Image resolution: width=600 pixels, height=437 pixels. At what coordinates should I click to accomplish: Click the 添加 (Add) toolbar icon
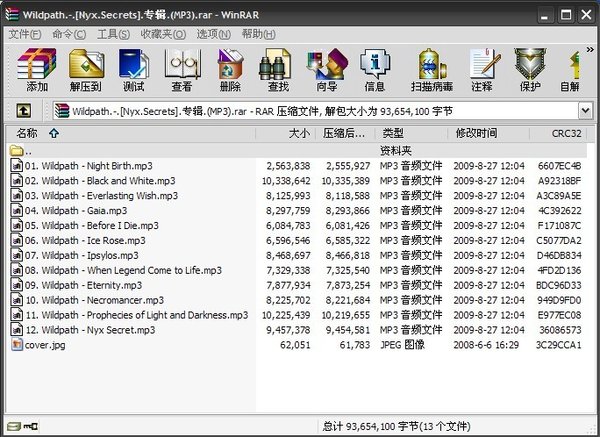pos(37,70)
